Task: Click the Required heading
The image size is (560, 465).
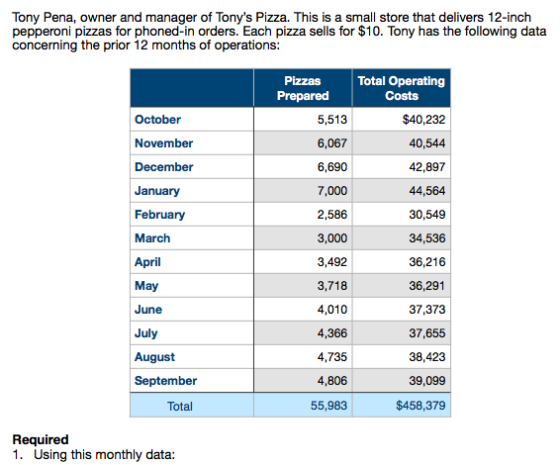Action: [40, 439]
